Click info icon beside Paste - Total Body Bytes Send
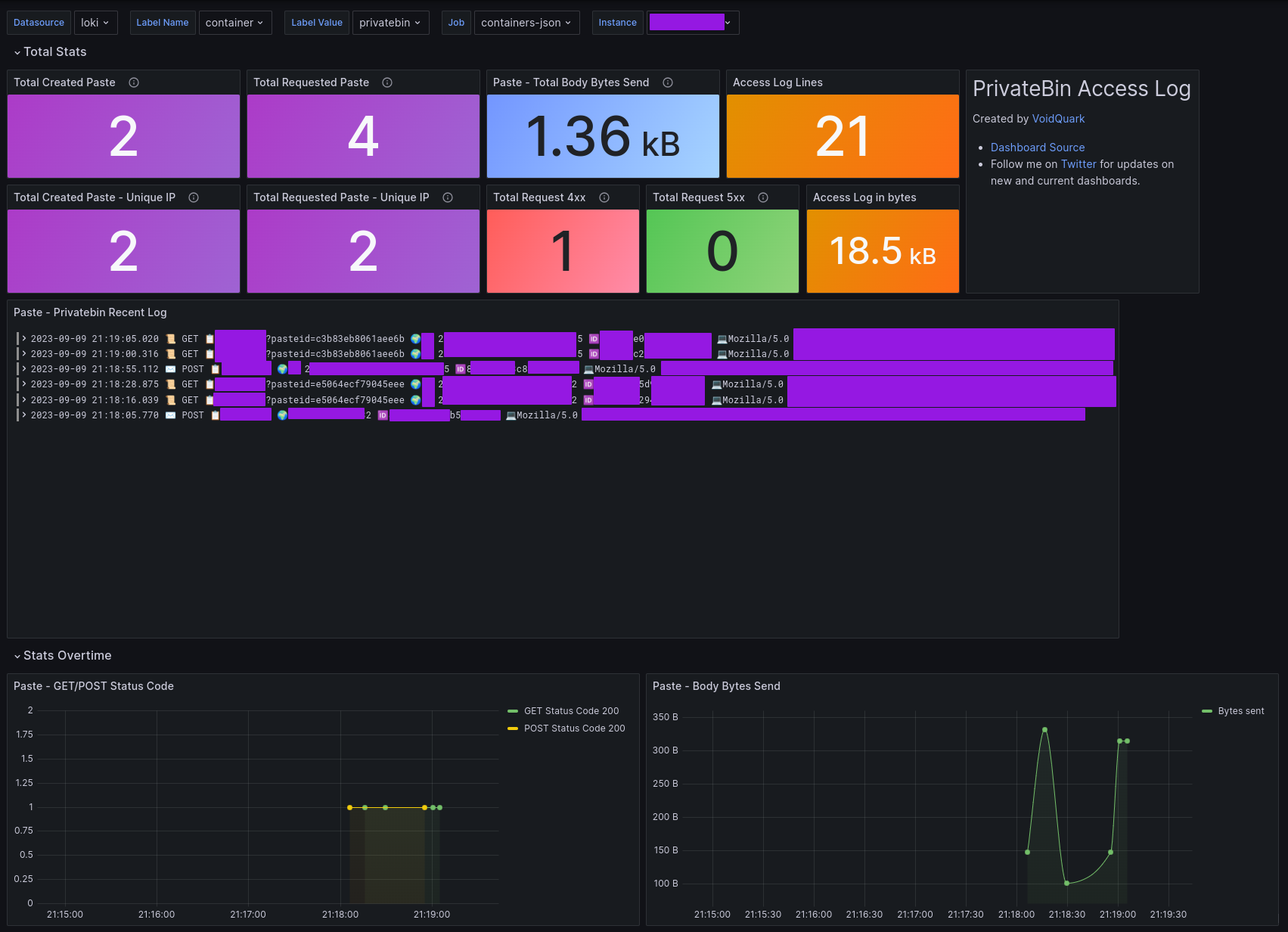The image size is (1288, 932). [x=668, y=82]
